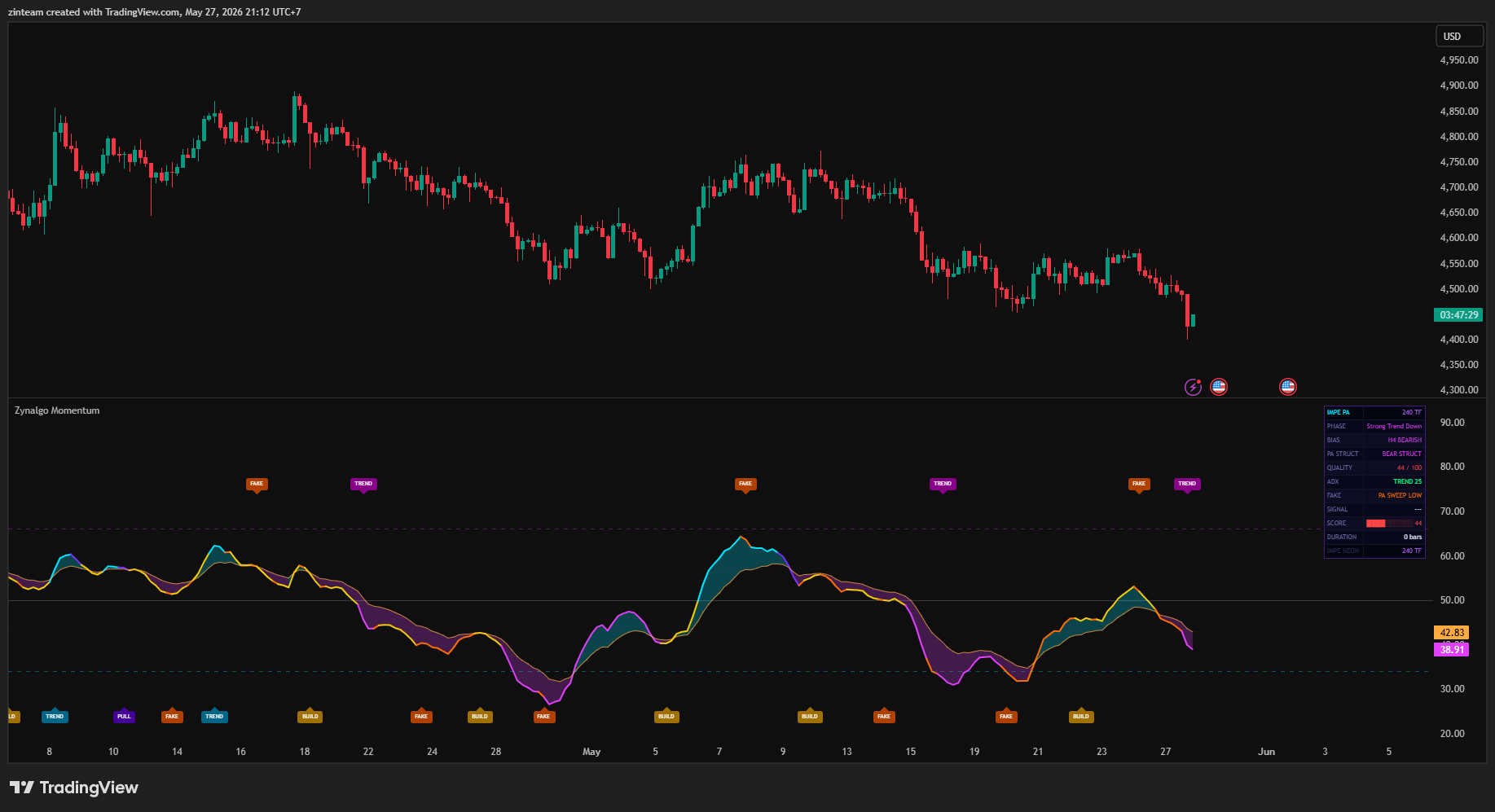Click the US flag event icon near Jun
Viewport: 1495px width, 812px height.
[x=1288, y=387]
